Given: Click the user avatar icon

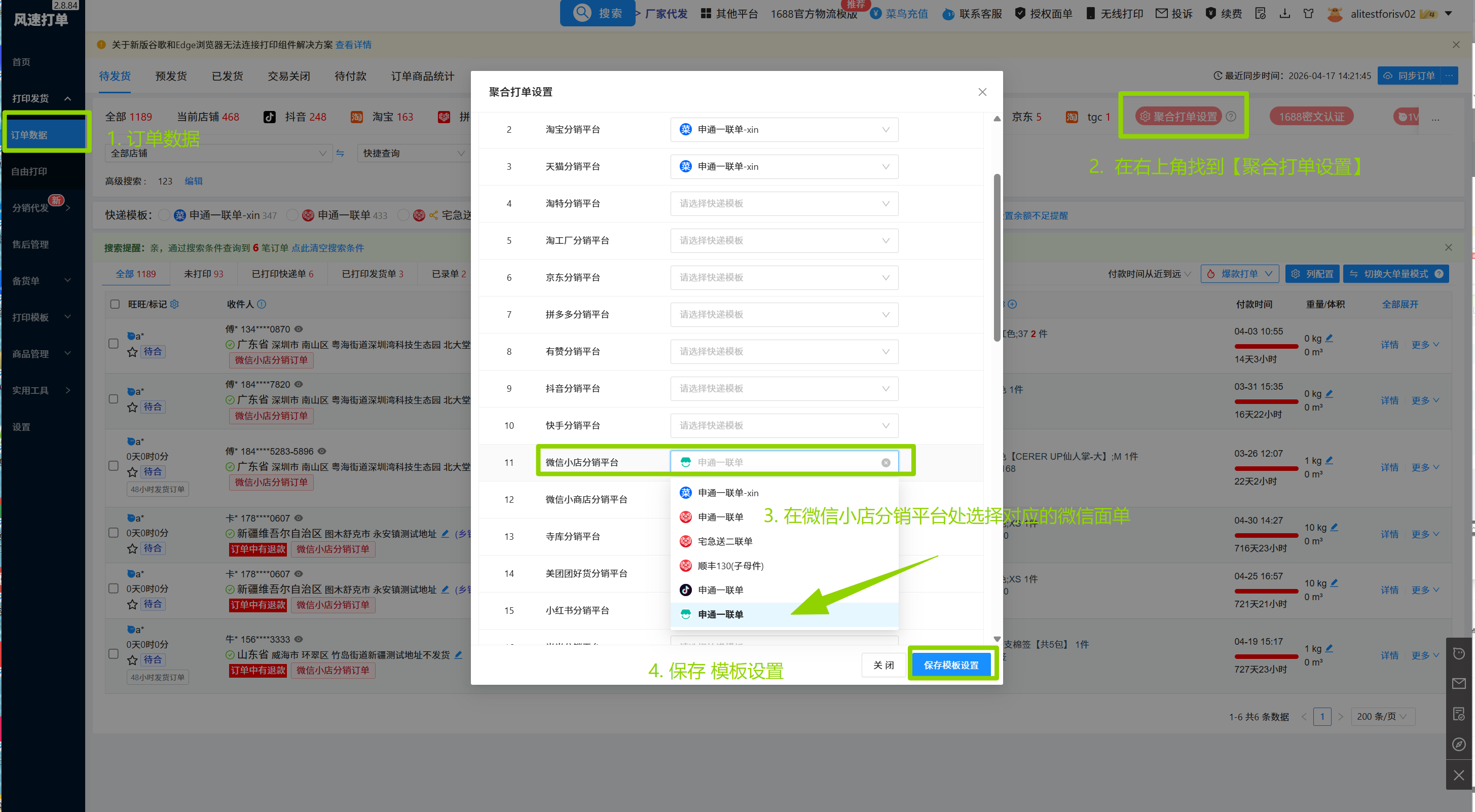Looking at the screenshot, I should click(x=1335, y=14).
